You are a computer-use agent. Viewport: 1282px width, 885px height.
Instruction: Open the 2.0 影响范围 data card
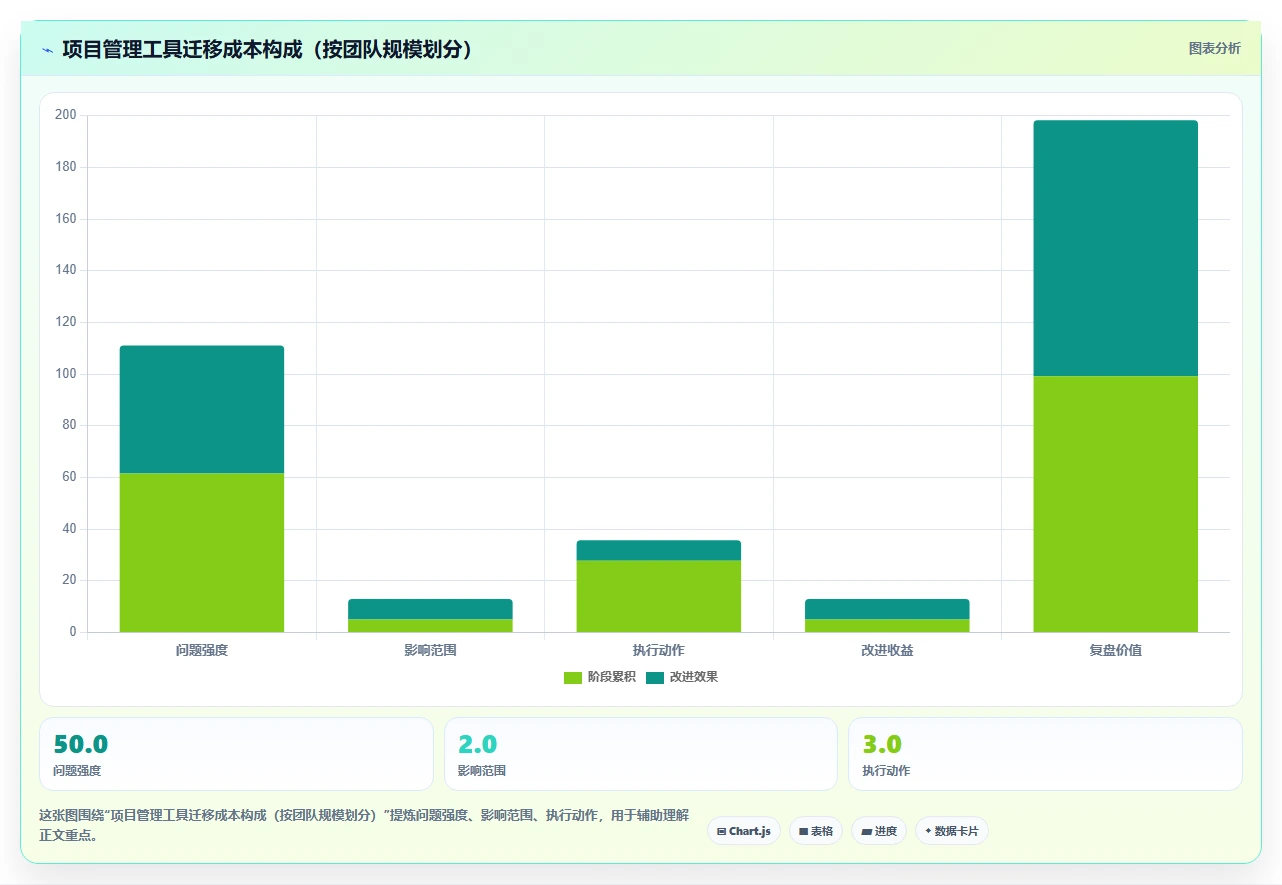coord(641,754)
